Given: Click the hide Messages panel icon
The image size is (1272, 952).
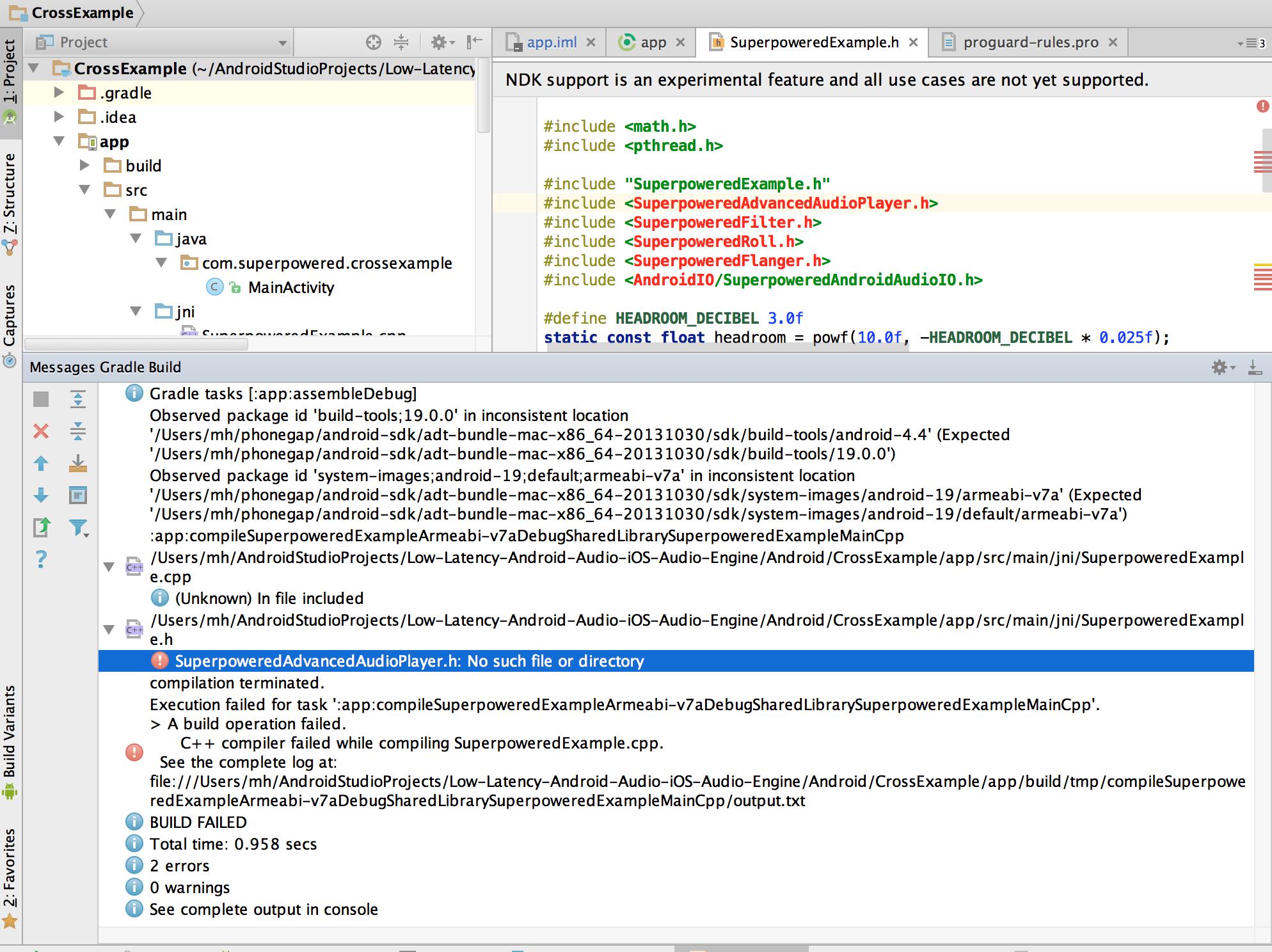Looking at the screenshot, I should point(1255,367).
